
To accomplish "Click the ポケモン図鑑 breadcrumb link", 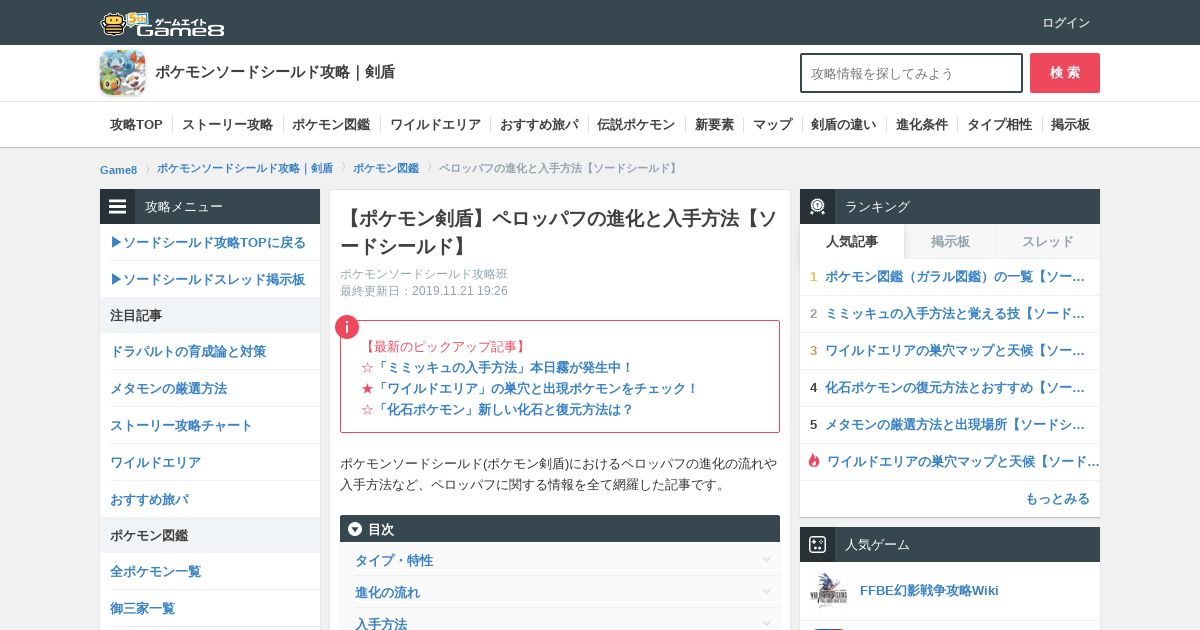I will point(386,168).
